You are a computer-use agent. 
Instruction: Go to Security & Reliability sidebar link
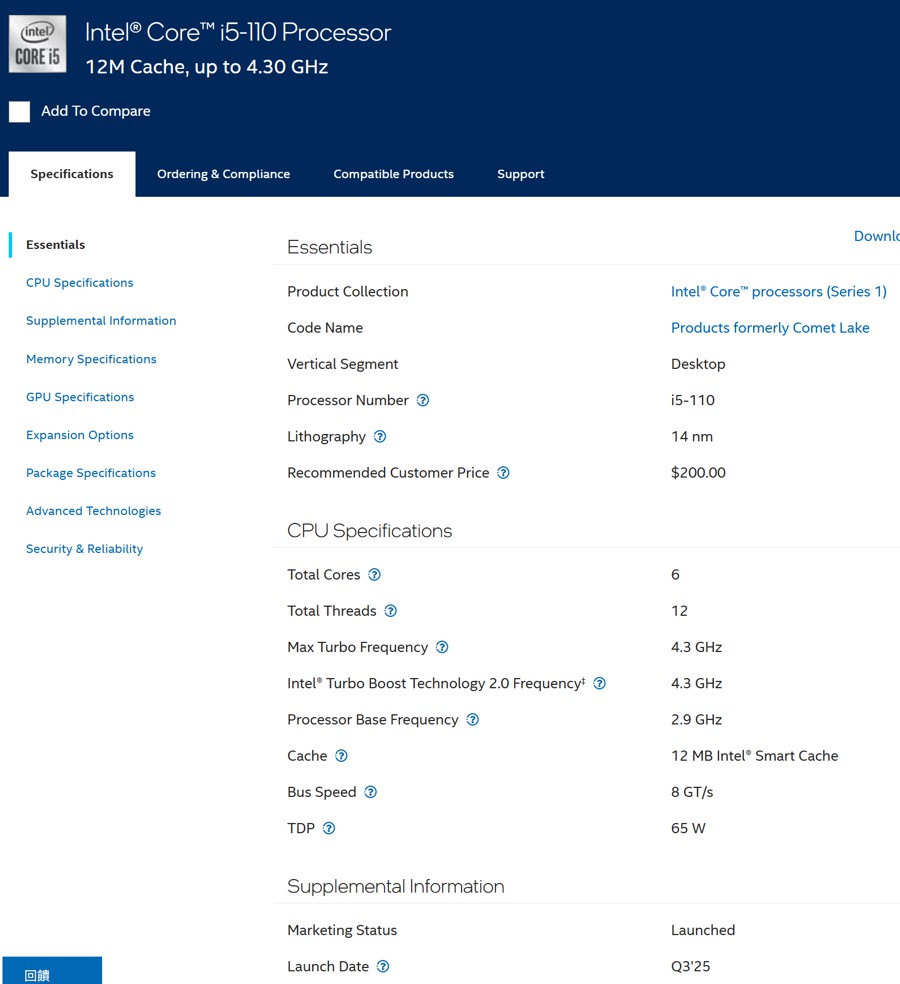(x=85, y=549)
